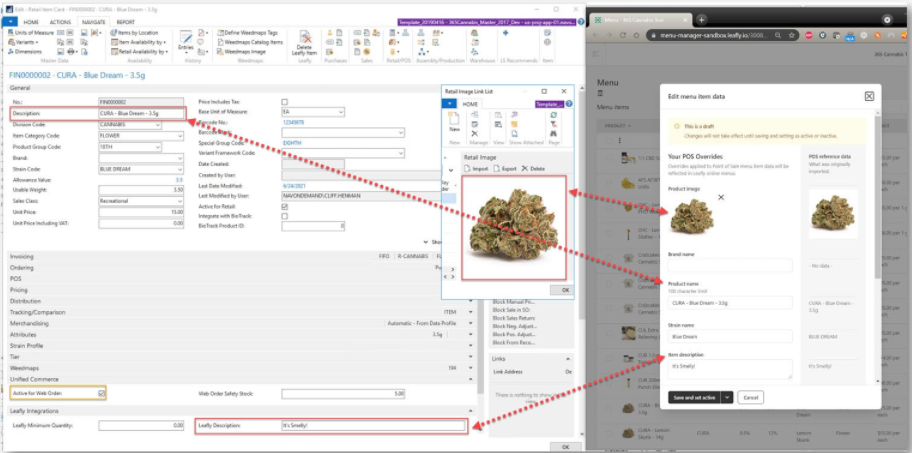Click the refresh icon in the Retail Image Link List ribbon
Viewport: 912px width, 453px height.
[554, 116]
